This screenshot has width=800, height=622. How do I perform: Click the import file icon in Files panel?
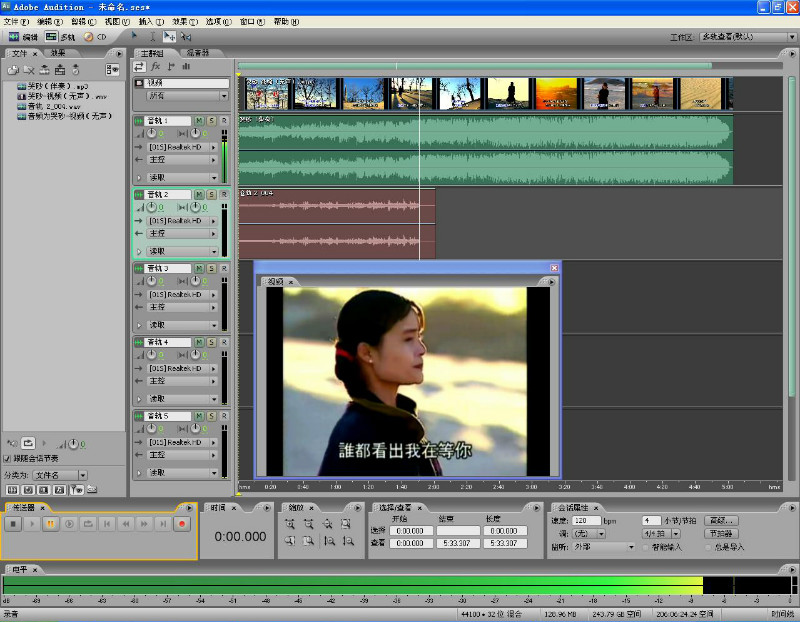[x=13, y=70]
